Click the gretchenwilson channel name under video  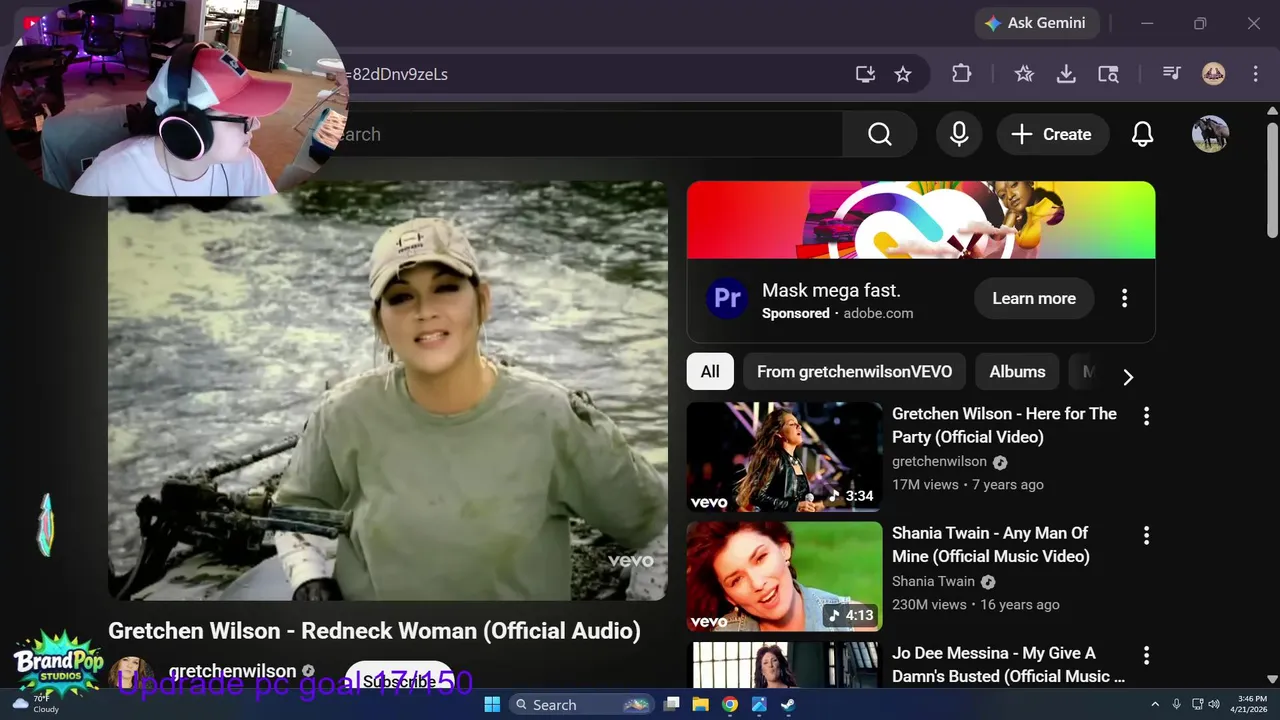point(233,671)
